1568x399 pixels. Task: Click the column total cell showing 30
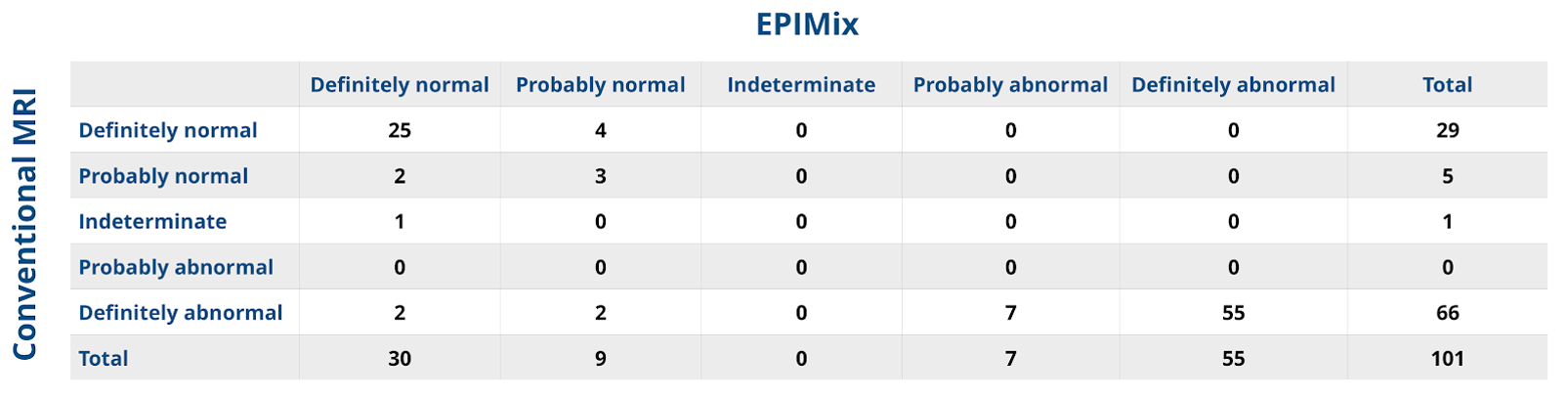pos(400,358)
